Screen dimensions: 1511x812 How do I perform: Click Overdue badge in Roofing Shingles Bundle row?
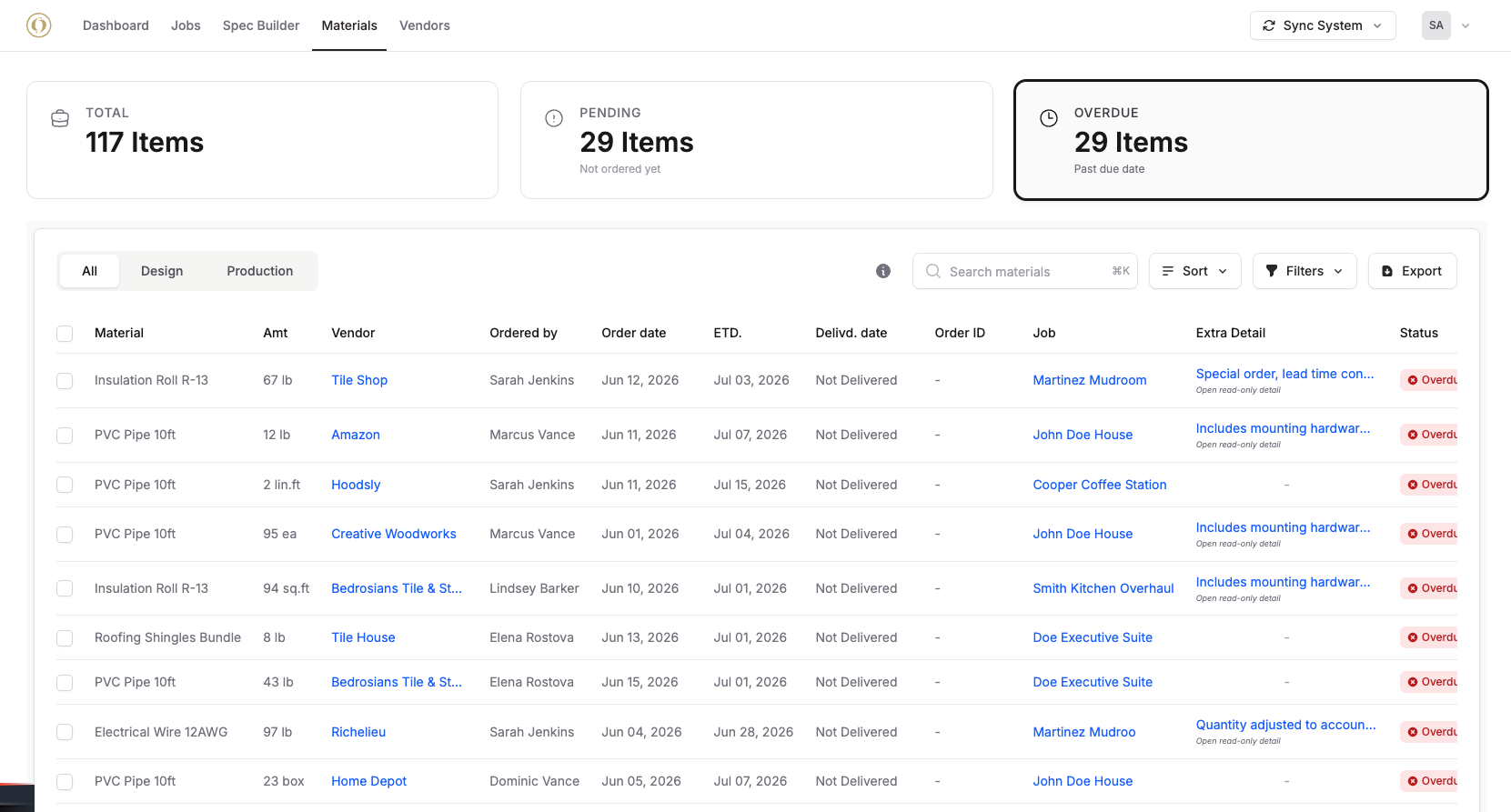[x=1429, y=637]
